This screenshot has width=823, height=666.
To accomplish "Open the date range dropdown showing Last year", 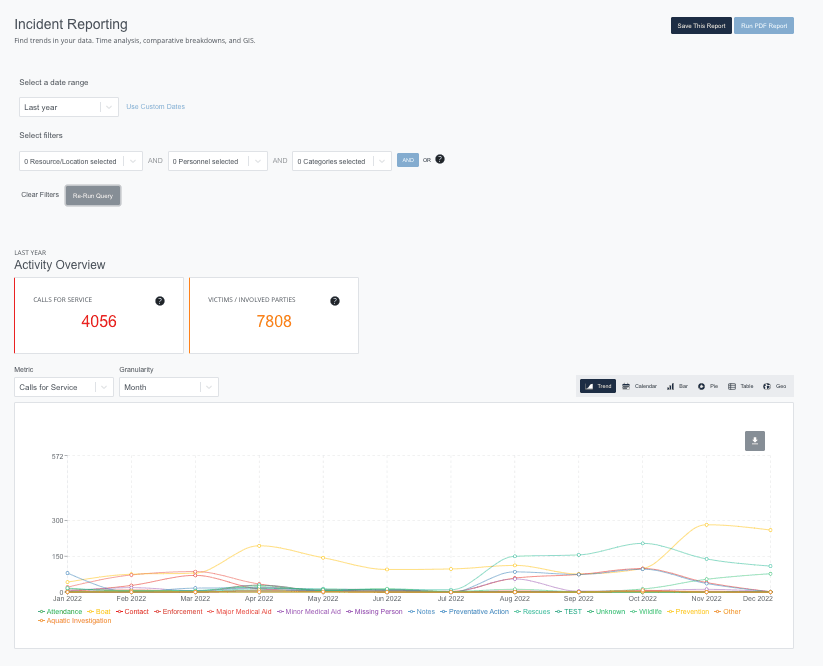I will point(68,107).
